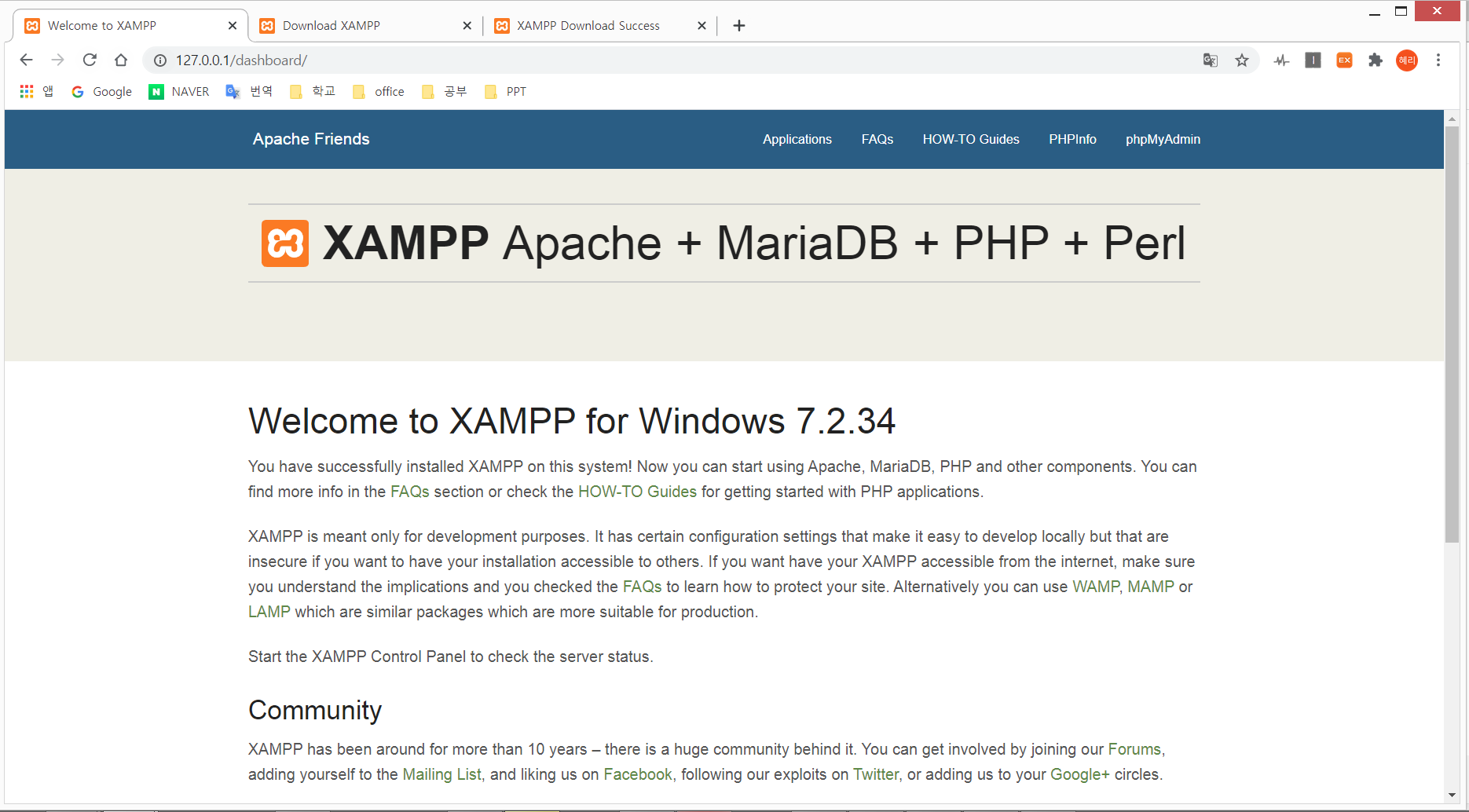Switch to XAMPP Download Success tab
Viewport: 1469px width, 812px height.
click(x=599, y=26)
